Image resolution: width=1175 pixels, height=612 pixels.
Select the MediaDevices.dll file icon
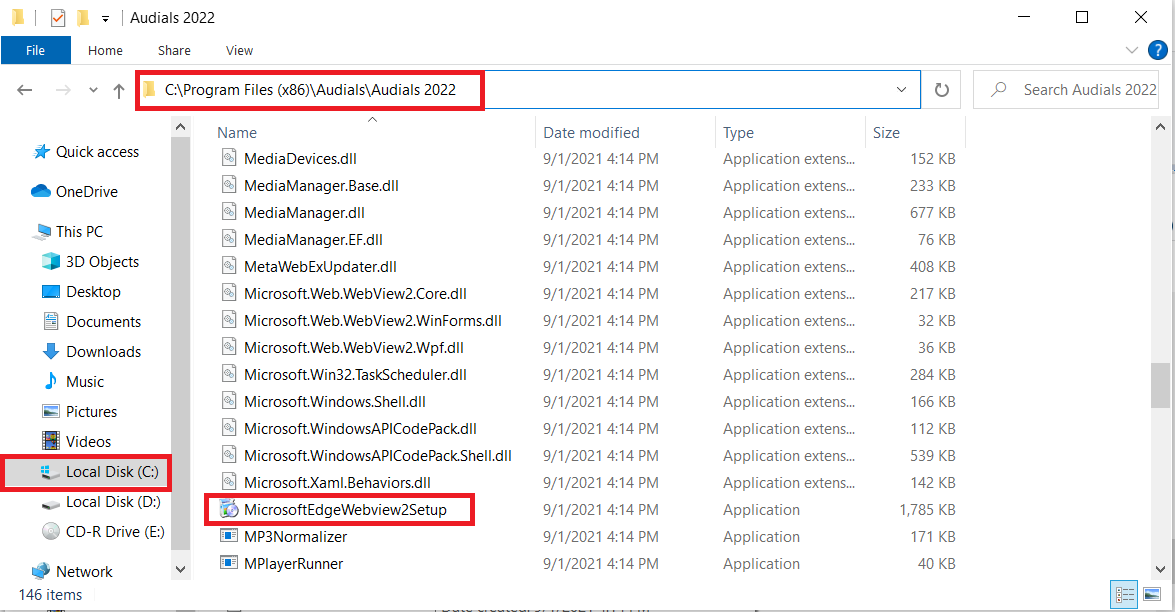tap(229, 158)
